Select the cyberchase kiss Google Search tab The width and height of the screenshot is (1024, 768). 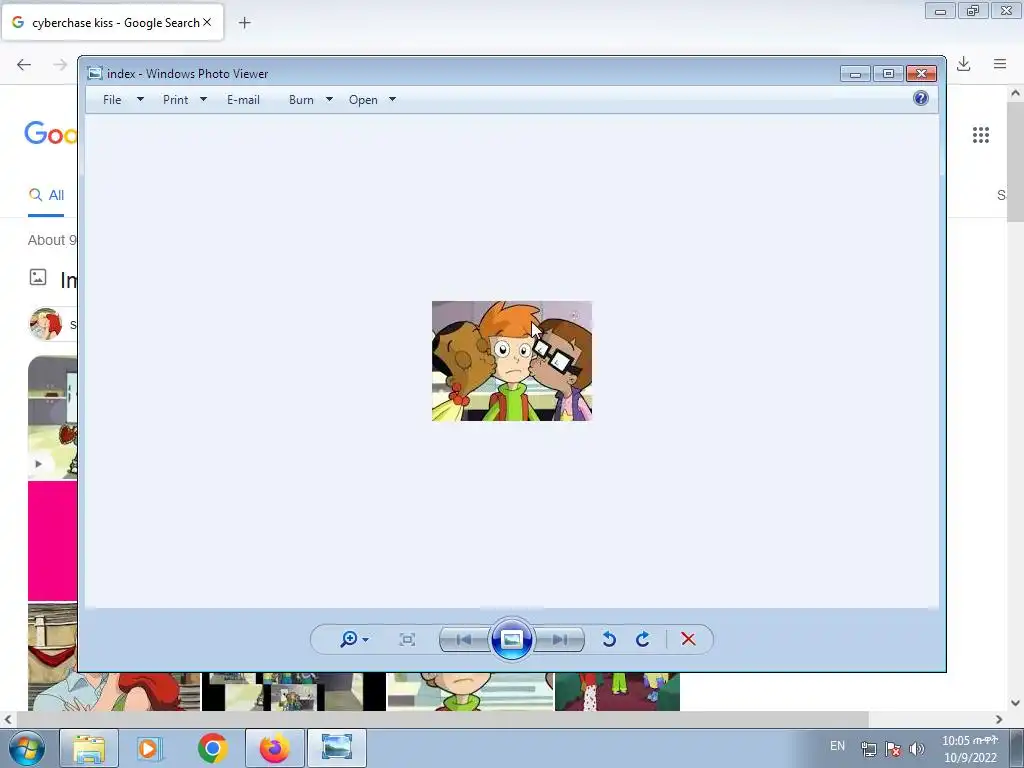[112, 23]
